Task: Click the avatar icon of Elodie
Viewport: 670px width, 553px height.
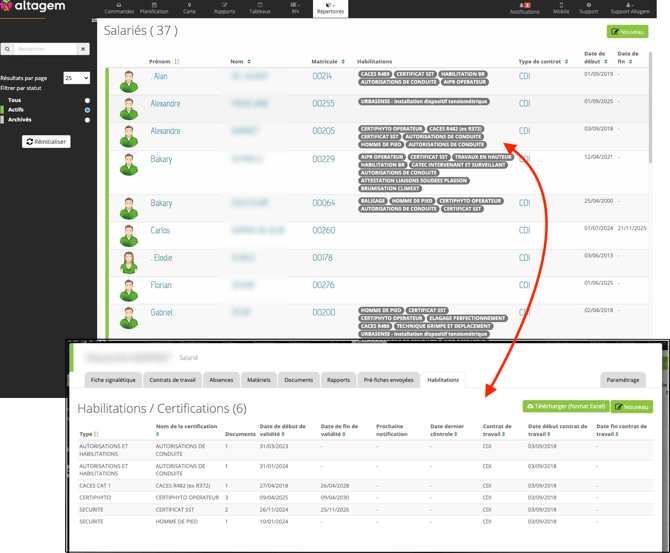Action: (129, 262)
